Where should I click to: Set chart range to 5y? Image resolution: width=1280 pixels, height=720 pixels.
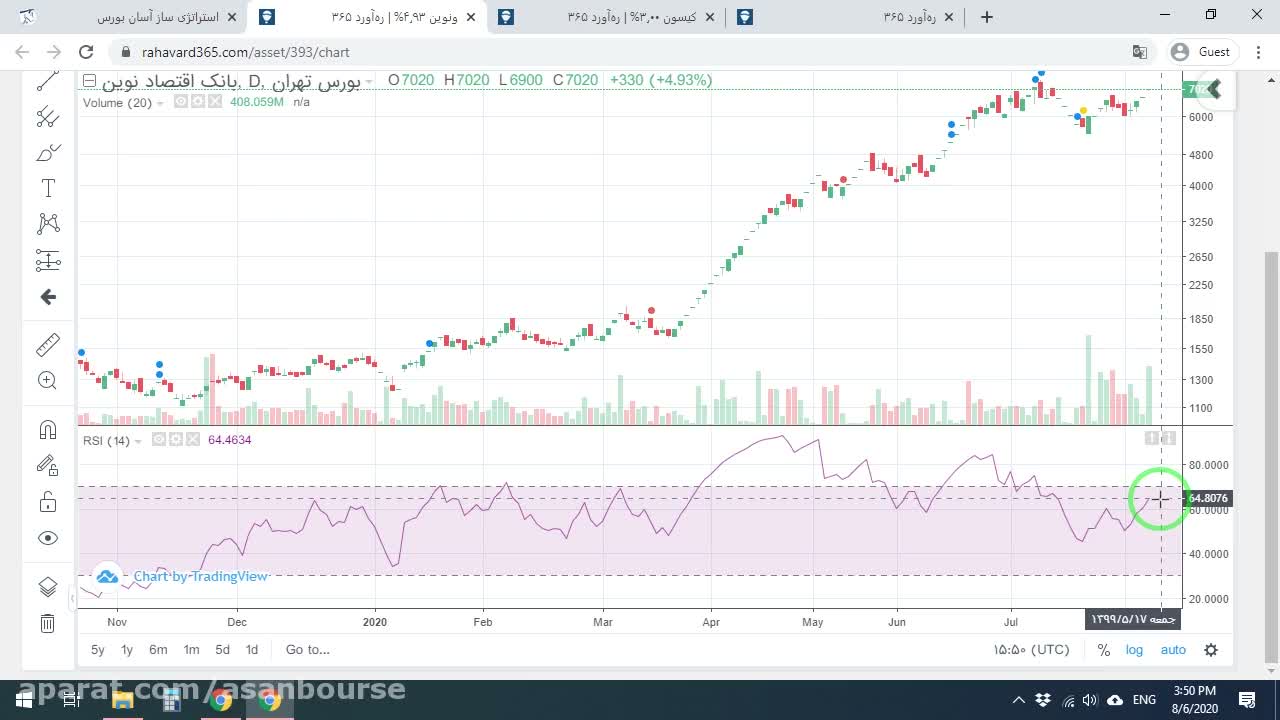pos(98,650)
